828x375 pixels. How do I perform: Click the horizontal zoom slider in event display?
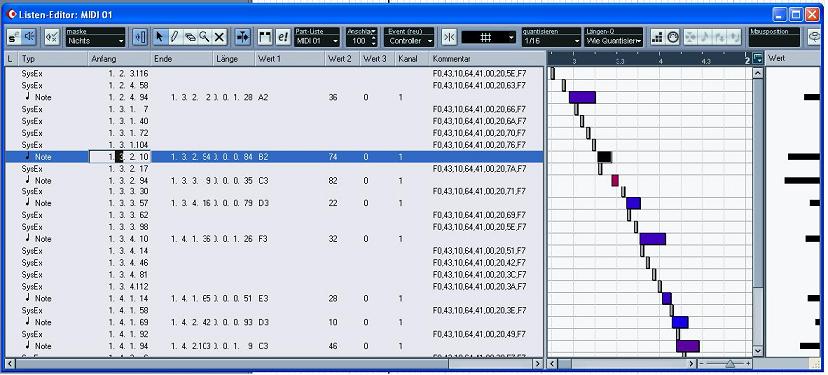[729, 363]
